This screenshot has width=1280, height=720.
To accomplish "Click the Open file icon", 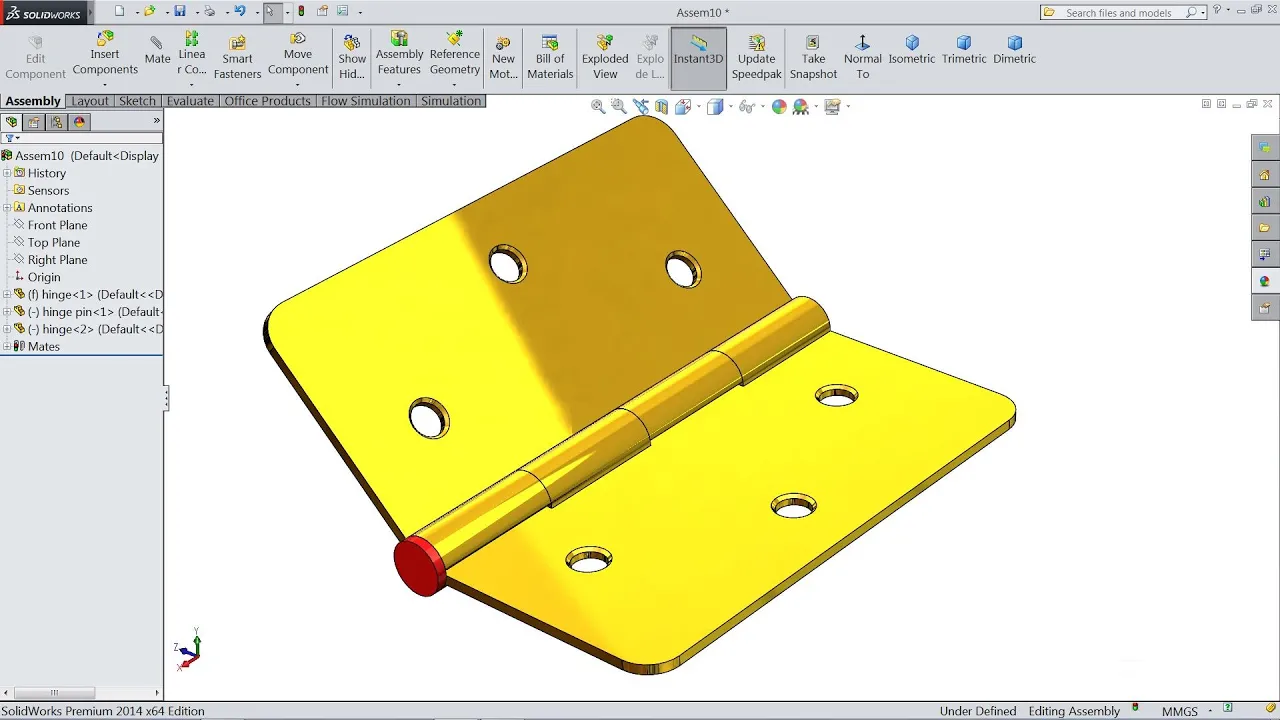I will coord(149,11).
